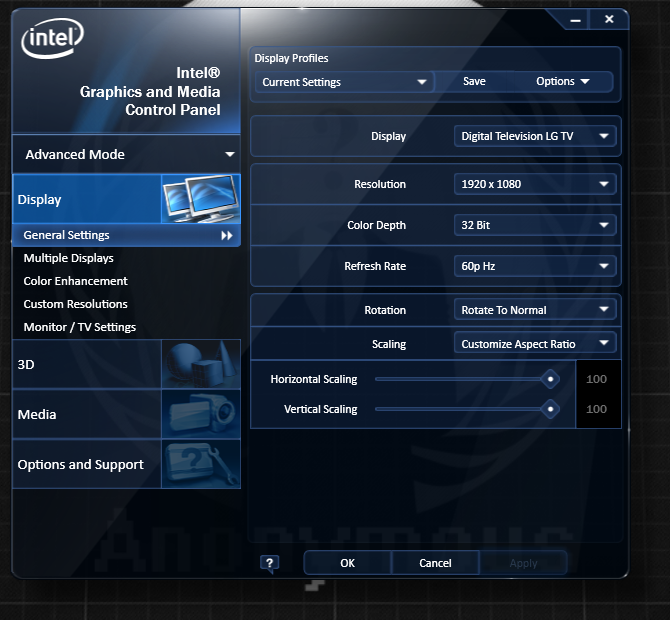Click the OK button

point(347,563)
